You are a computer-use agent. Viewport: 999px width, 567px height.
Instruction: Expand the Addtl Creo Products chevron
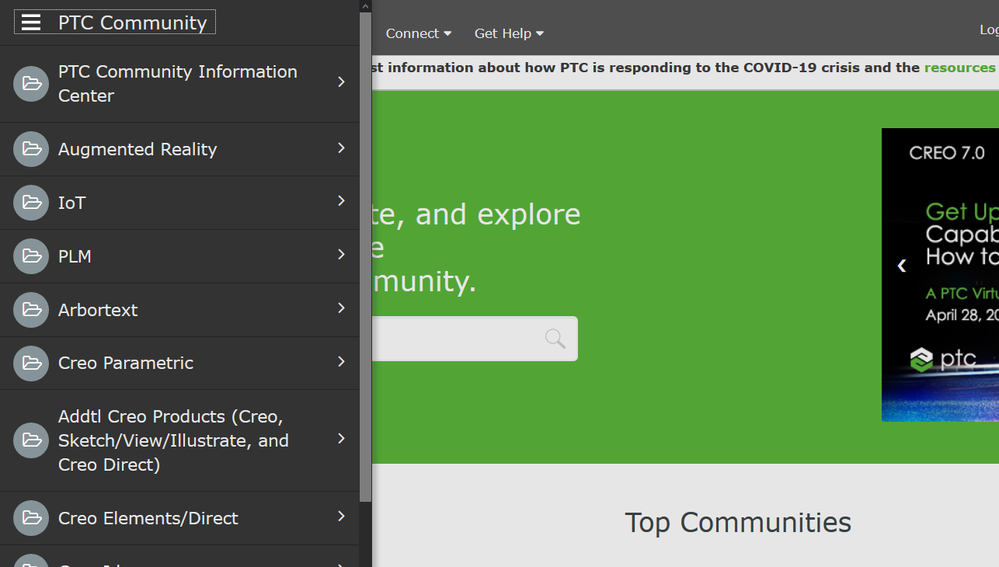click(341, 439)
